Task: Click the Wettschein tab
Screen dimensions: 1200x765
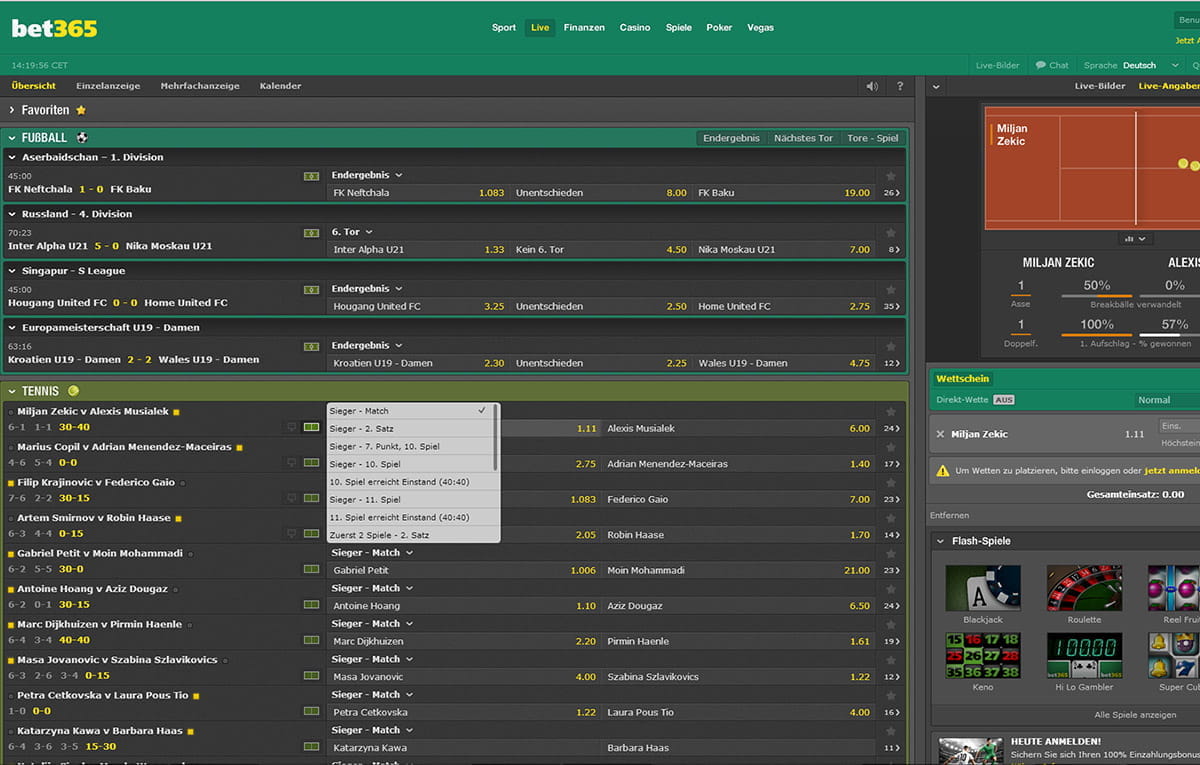Action: click(x=962, y=379)
